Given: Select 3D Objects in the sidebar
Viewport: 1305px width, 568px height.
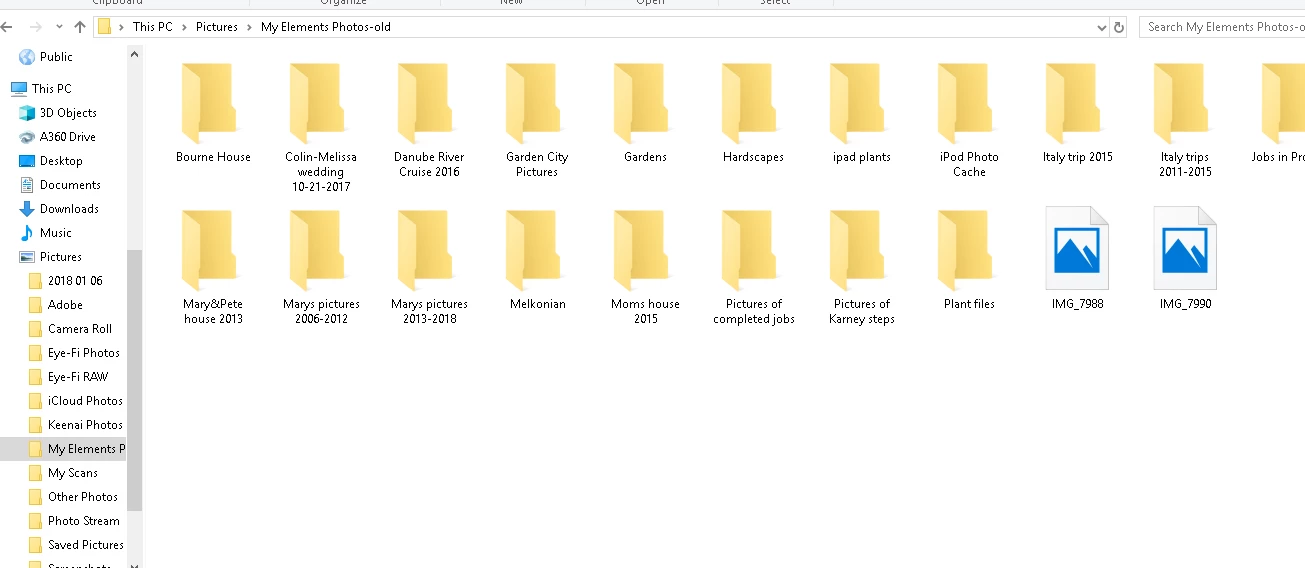Looking at the screenshot, I should coord(68,113).
